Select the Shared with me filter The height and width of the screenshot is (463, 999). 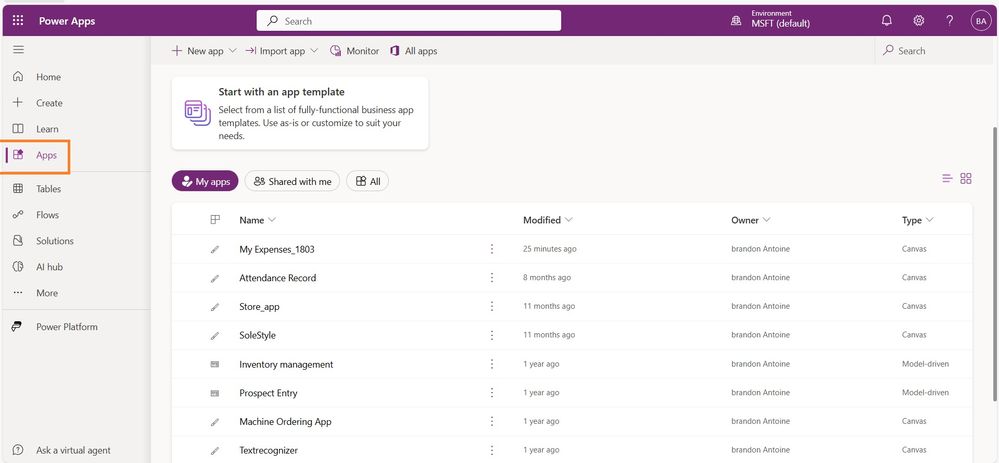(292, 181)
